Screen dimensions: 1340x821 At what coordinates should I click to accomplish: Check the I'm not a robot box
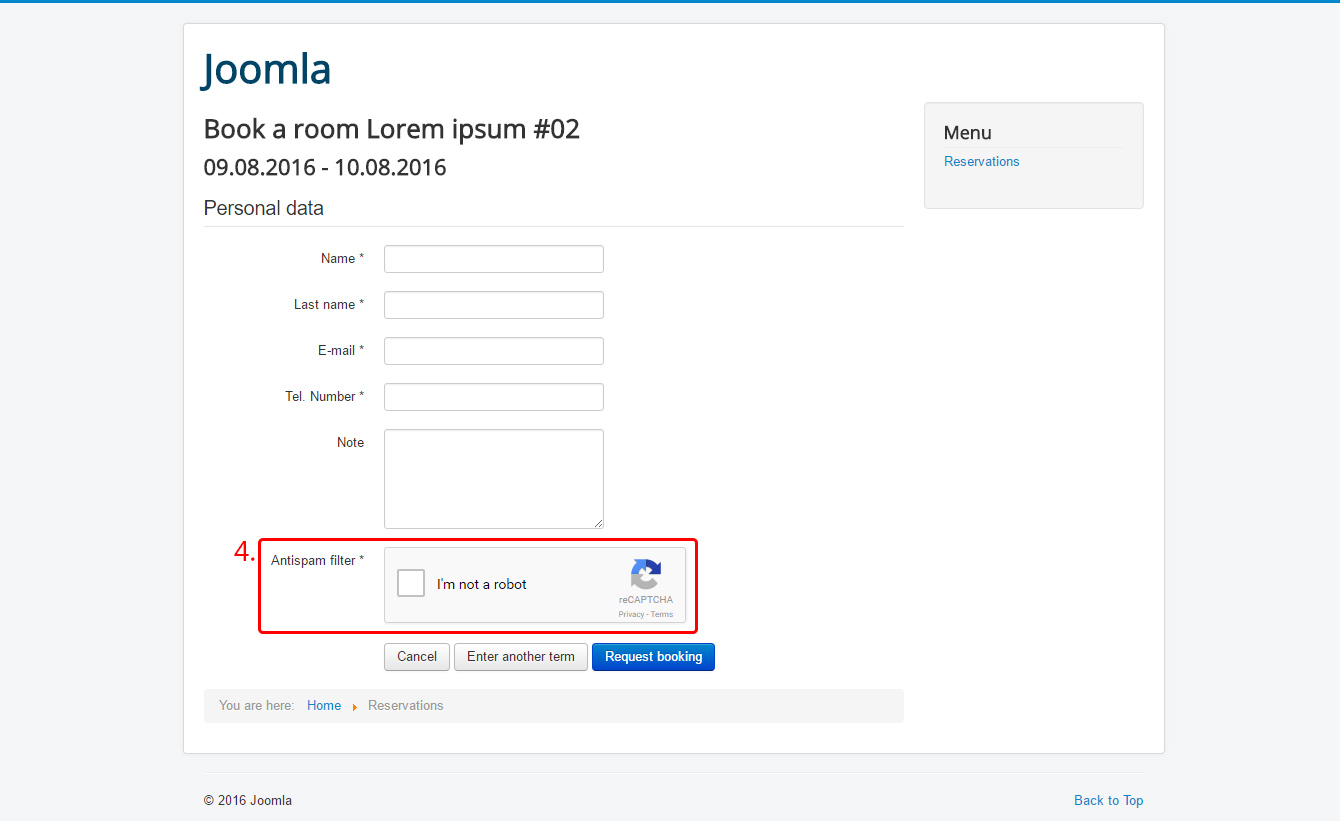[411, 583]
